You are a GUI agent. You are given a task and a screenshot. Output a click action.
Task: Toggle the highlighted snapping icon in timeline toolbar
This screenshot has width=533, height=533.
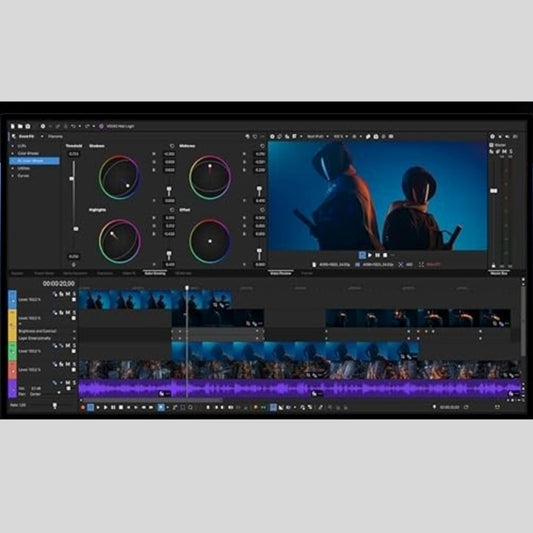pos(273,407)
